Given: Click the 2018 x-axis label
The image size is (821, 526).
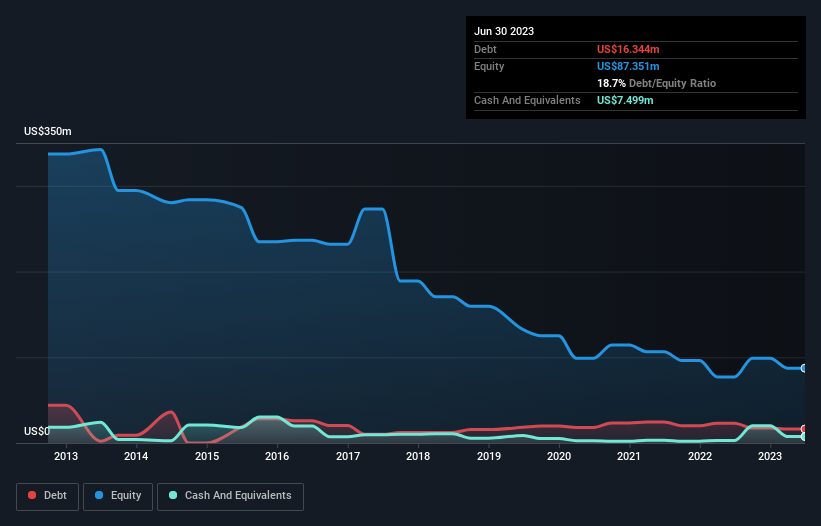Looking at the screenshot, I should [418, 456].
